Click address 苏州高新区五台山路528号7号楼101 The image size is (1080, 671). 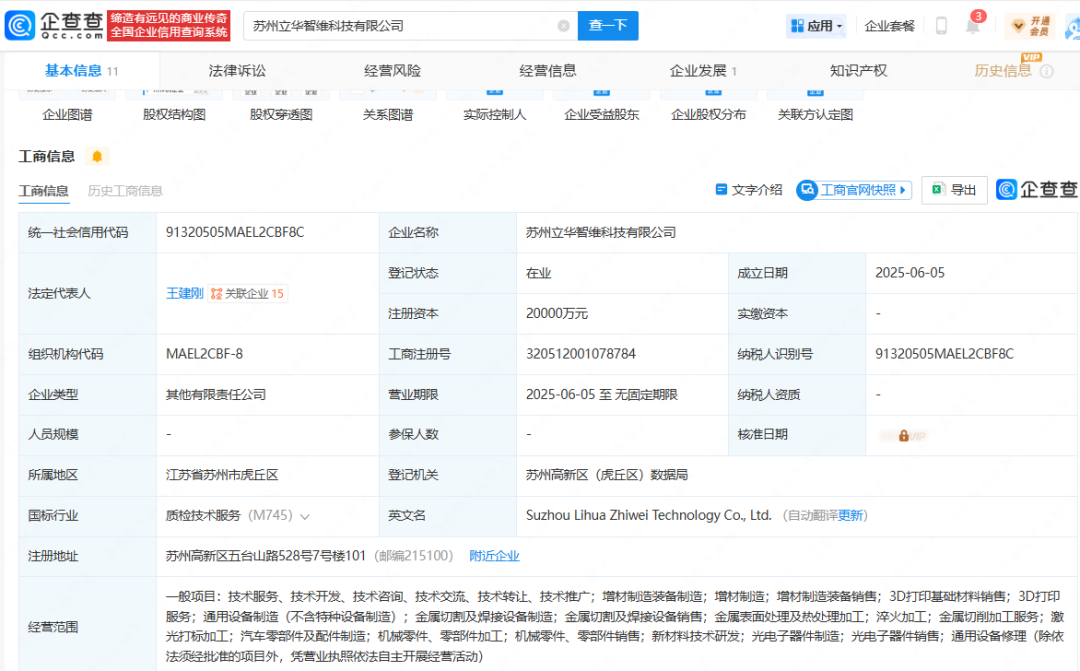[265, 556]
